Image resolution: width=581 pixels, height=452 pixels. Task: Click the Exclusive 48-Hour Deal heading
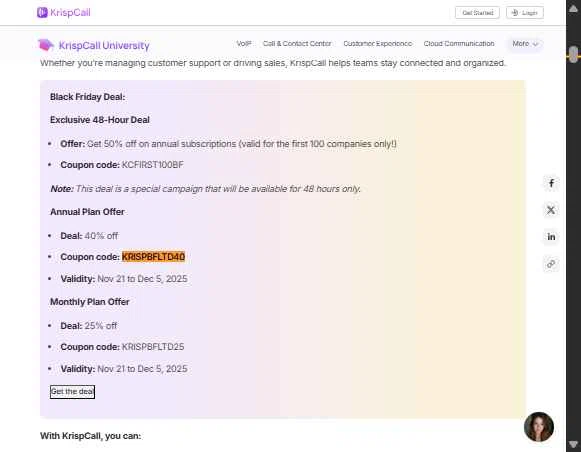pyautogui.click(x=100, y=120)
